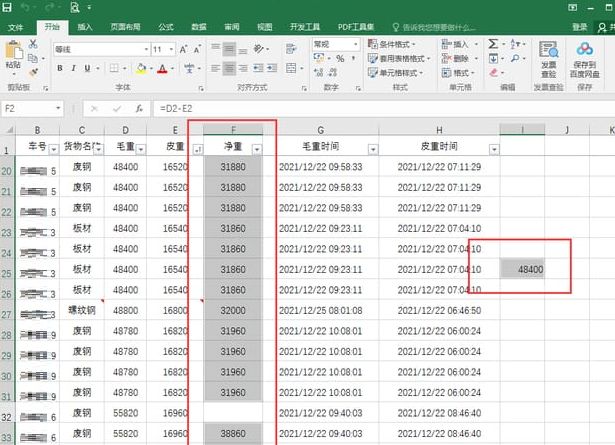Open the 开发工具 tab

click(305, 27)
